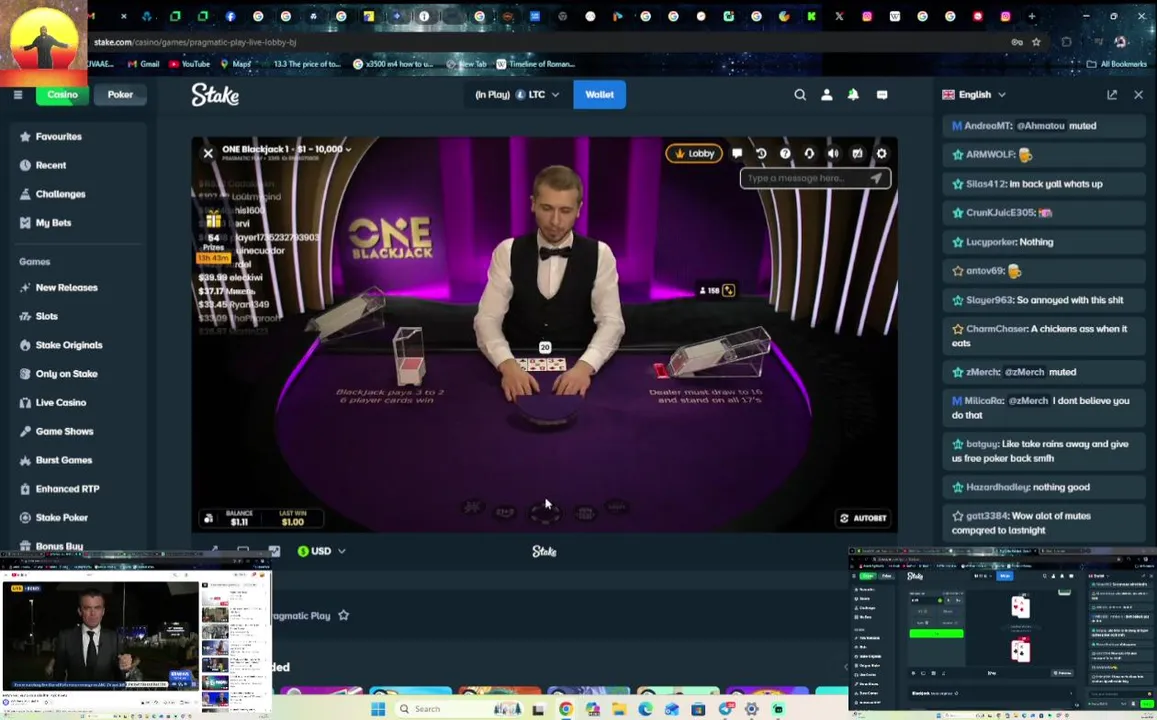Screen dimensions: 1157x720
Task: Select Slots in the sidebar
Action: pyautogui.click(x=46, y=316)
